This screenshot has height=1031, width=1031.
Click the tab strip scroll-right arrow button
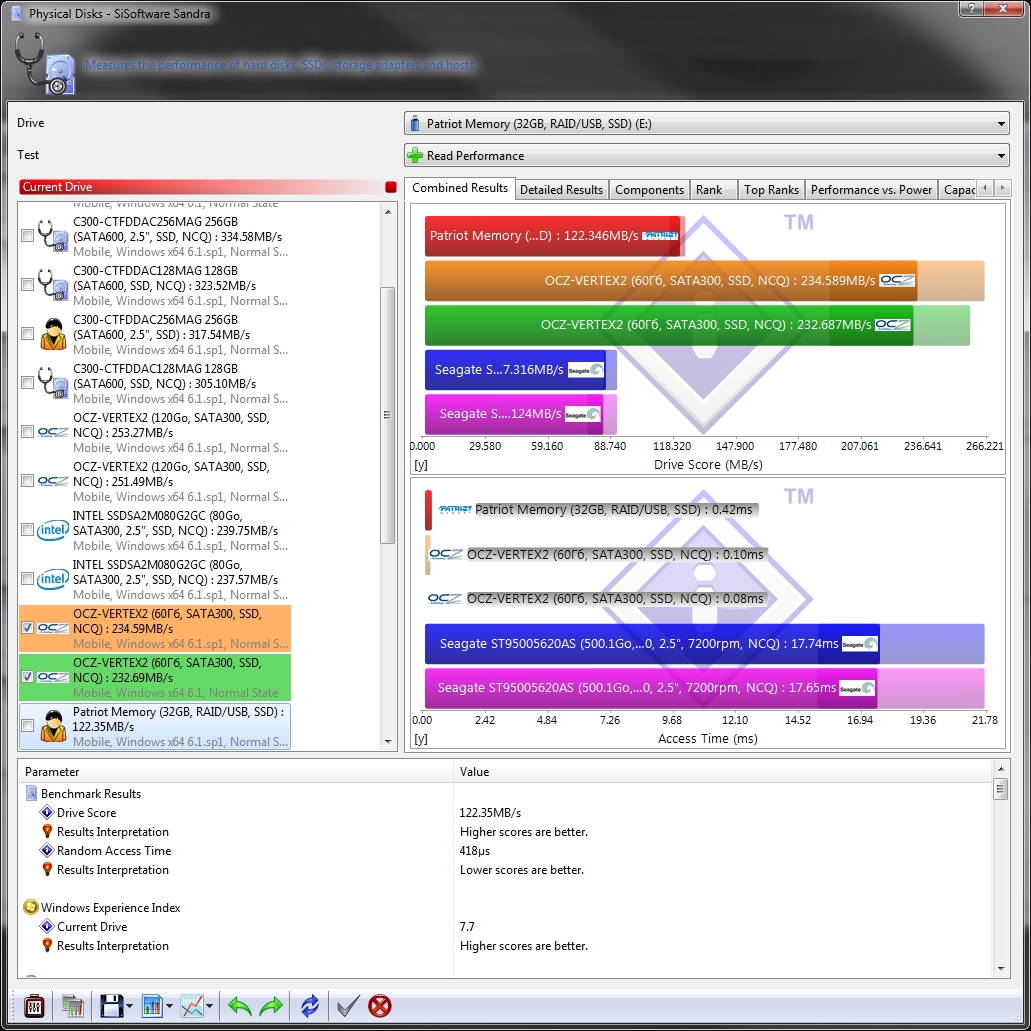pyautogui.click(x=1002, y=188)
